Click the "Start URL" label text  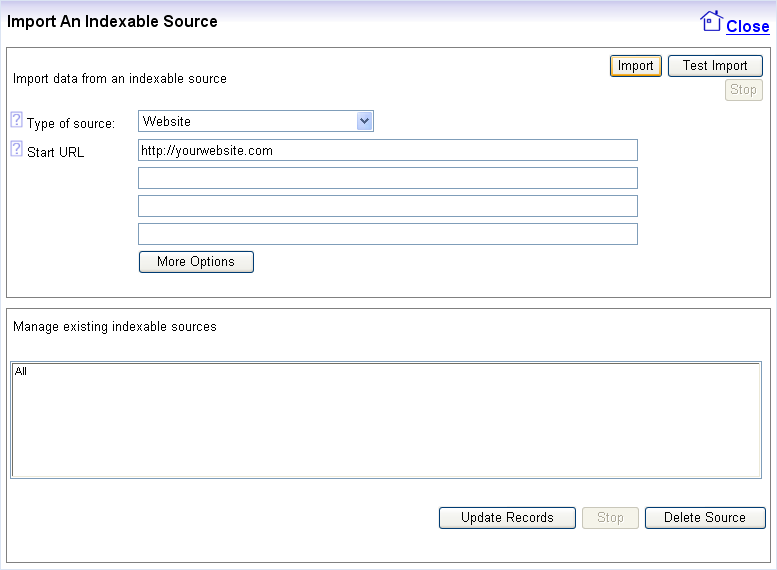(x=56, y=153)
